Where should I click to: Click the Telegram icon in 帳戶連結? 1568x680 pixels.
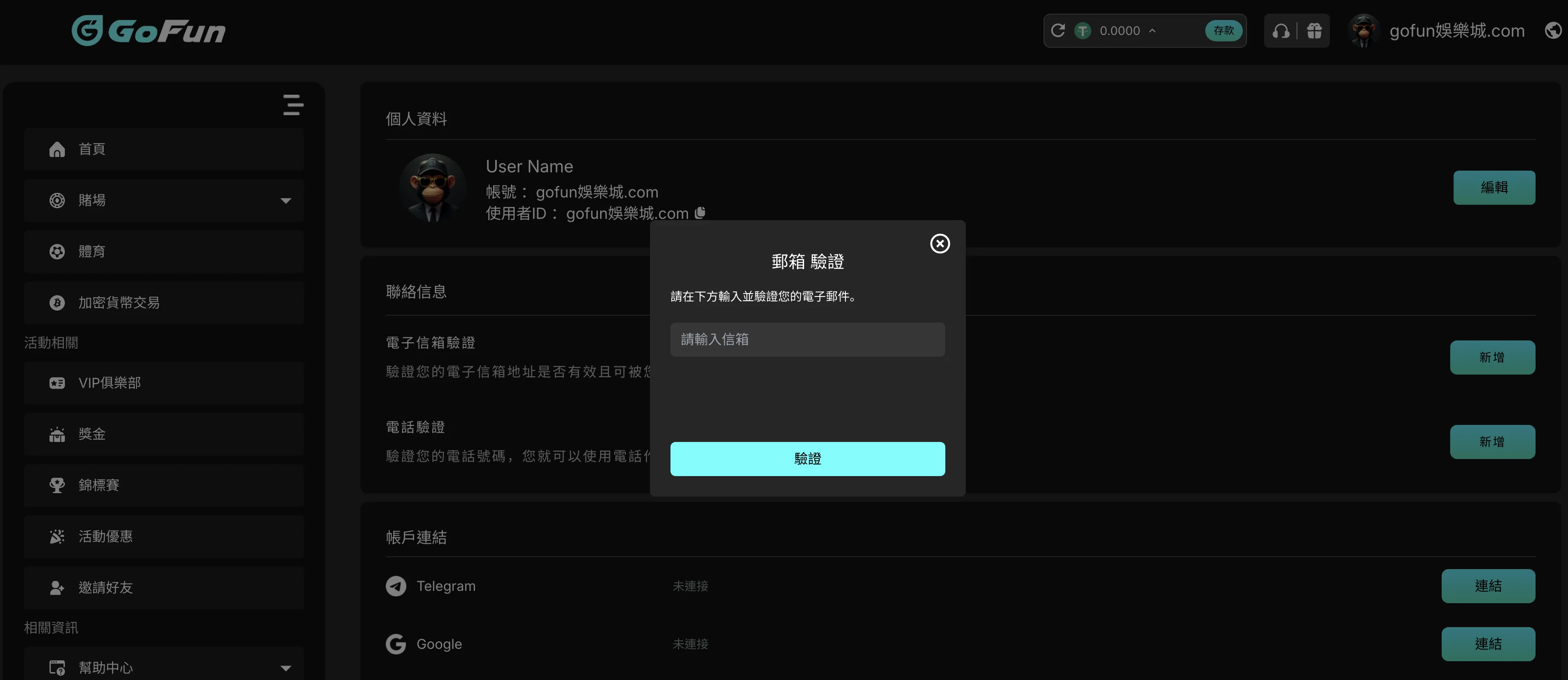pos(396,586)
